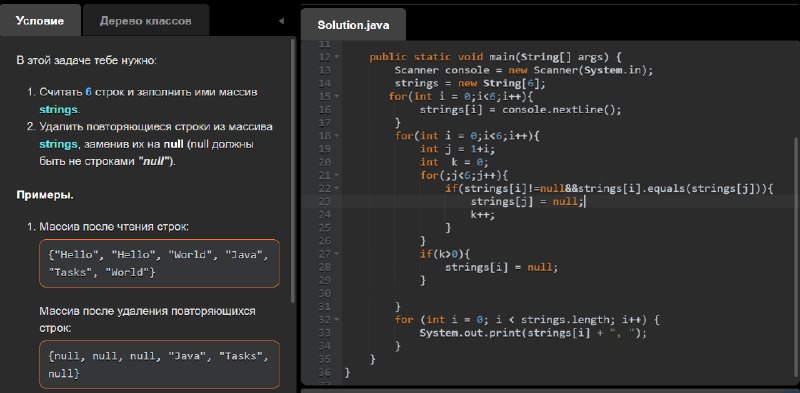Open the Дерево классов tab
Screen dimensions: 800x393
coord(145,21)
